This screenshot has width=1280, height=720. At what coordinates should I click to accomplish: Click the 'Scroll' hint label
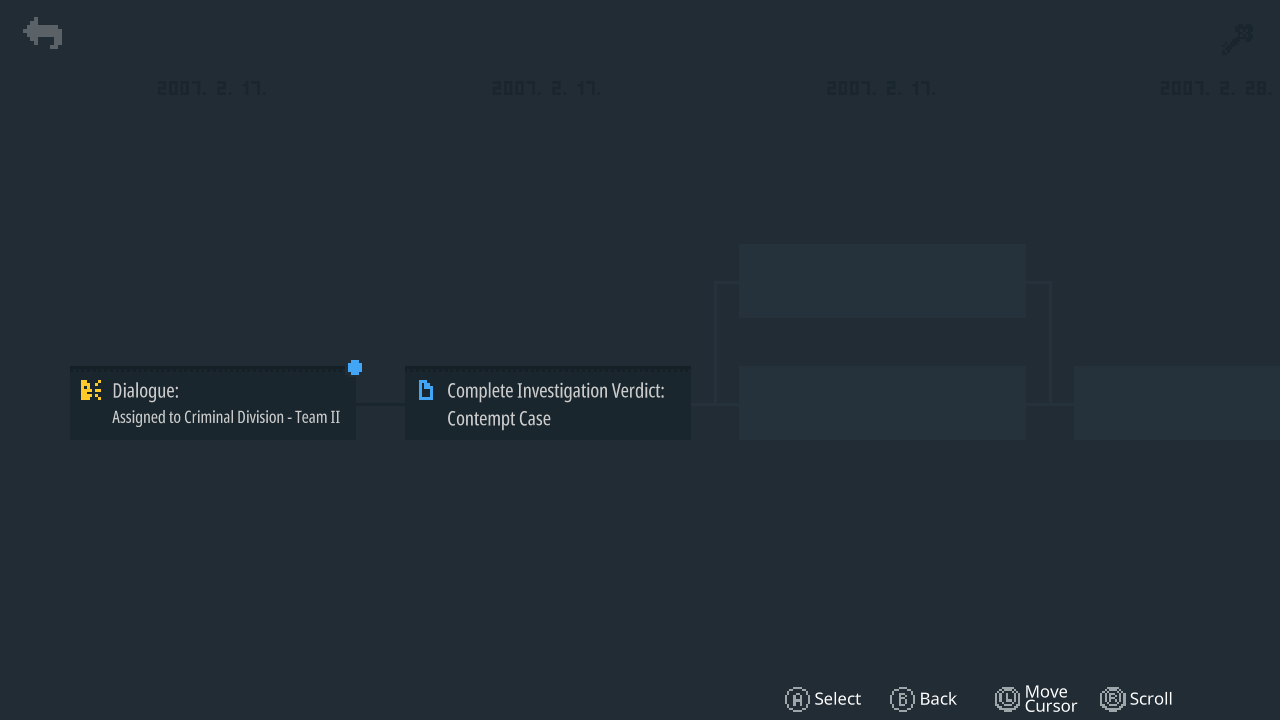(x=1151, y=699)
